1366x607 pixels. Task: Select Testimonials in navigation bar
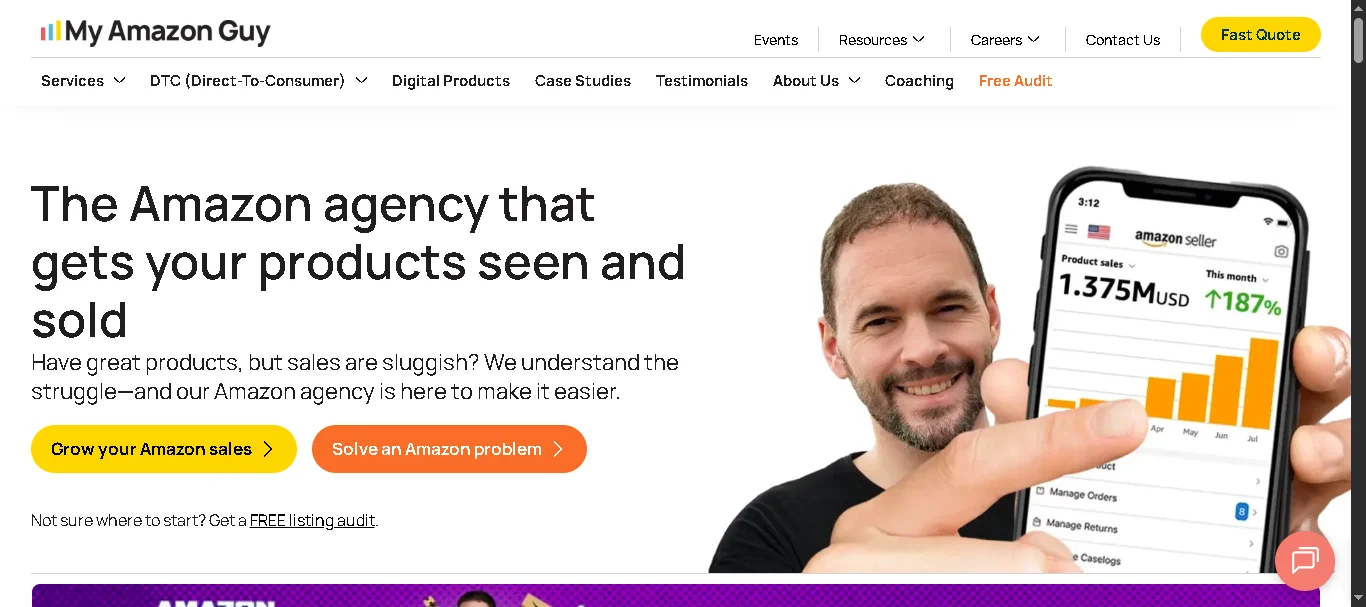(702, 80)
